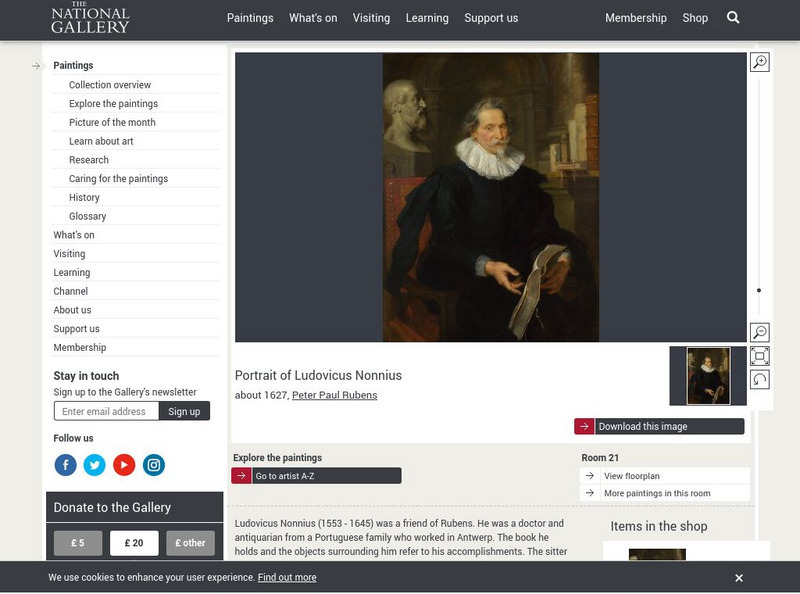Open Learning in sidebar
800x594 pixels.
click(x=72, y=273)
